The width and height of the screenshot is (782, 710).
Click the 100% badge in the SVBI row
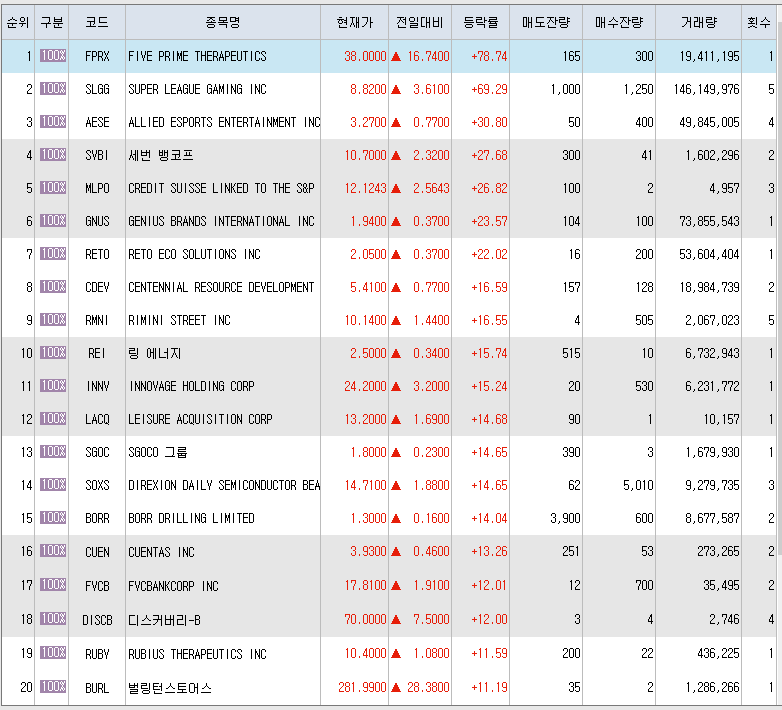pyautogui.click(x=53, y=155)
